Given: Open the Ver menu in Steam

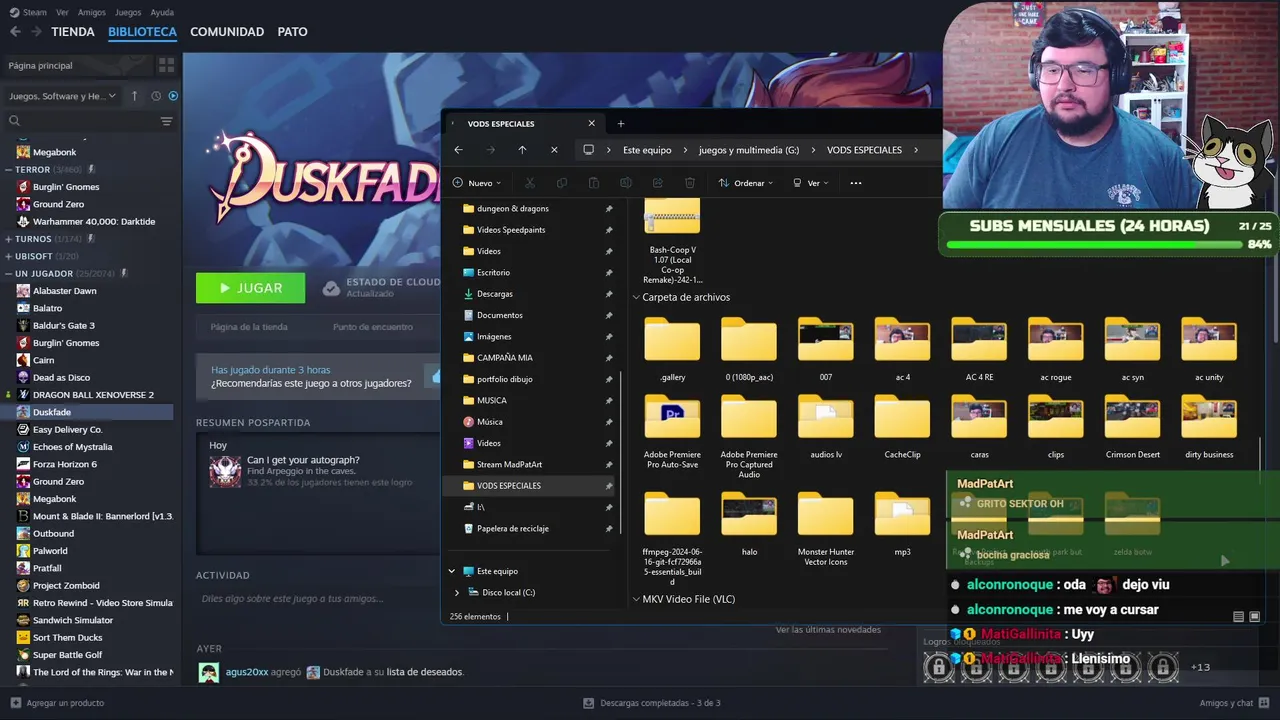Looking at the screenshot, I should click(63, 12).
